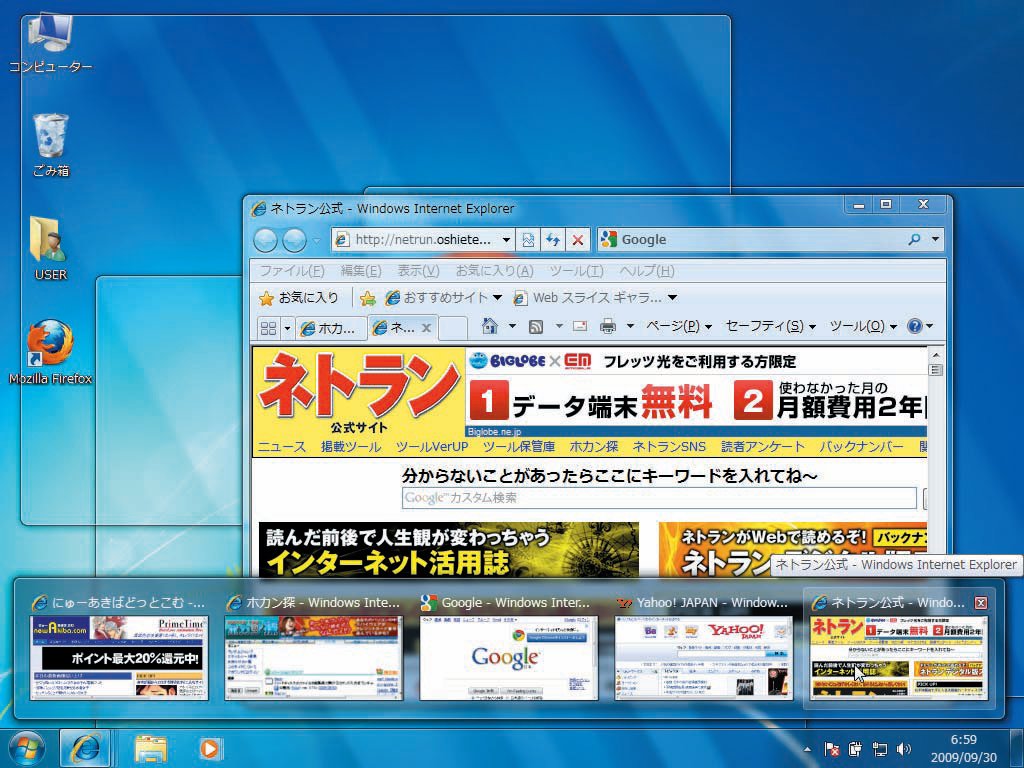Image resolution: width=1024 pixels, height=768 pixels.
Task: Open Windows Media Player from the taskbar
Action: coord(210,748)
